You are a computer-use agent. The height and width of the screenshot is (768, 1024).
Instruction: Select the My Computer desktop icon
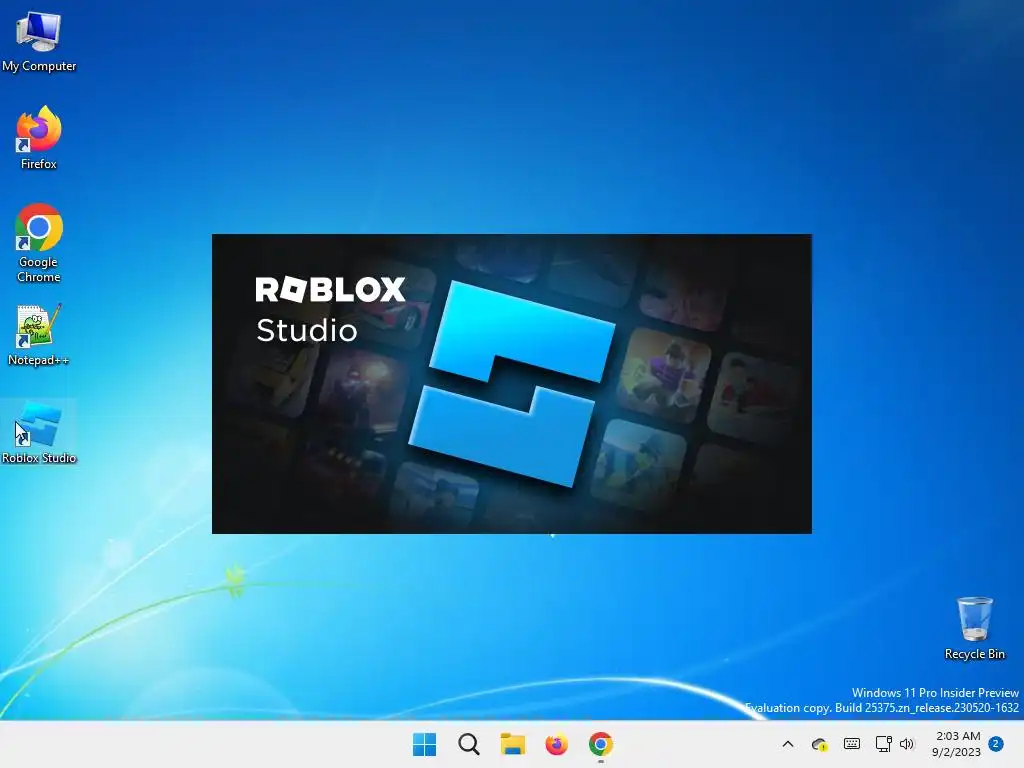click(x=39, y=40)
